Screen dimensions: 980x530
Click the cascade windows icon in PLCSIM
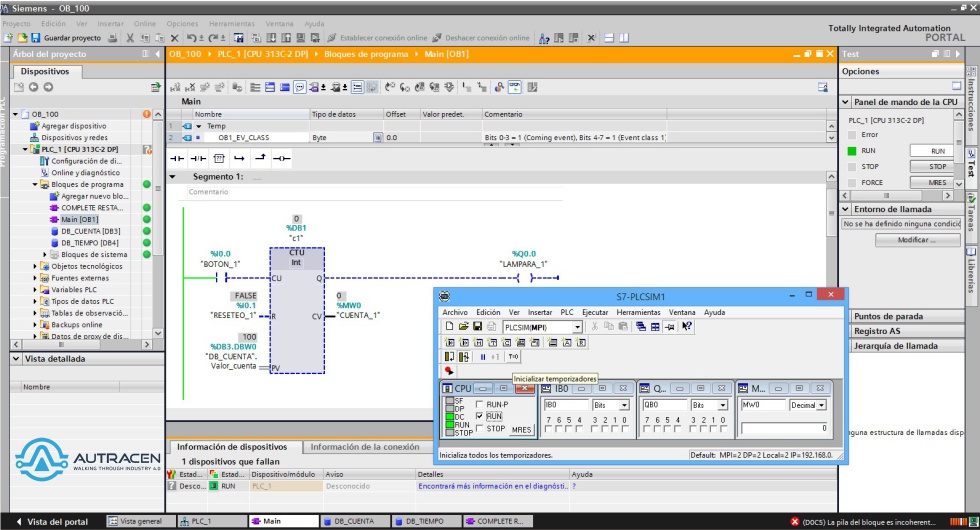click(x=641, y=326)
